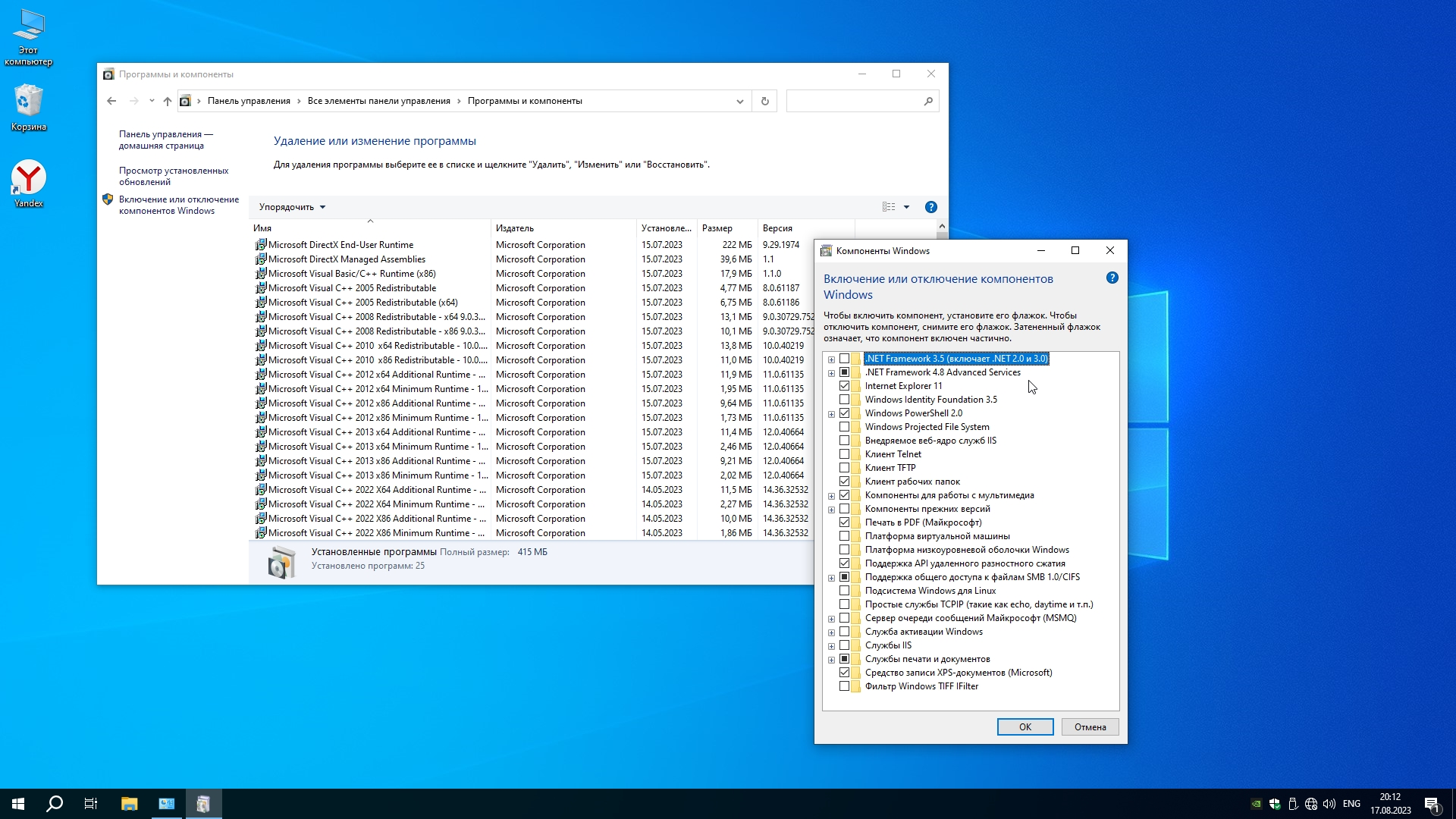
Task: Click the refresh icon next to address bar
Action: 764,101
